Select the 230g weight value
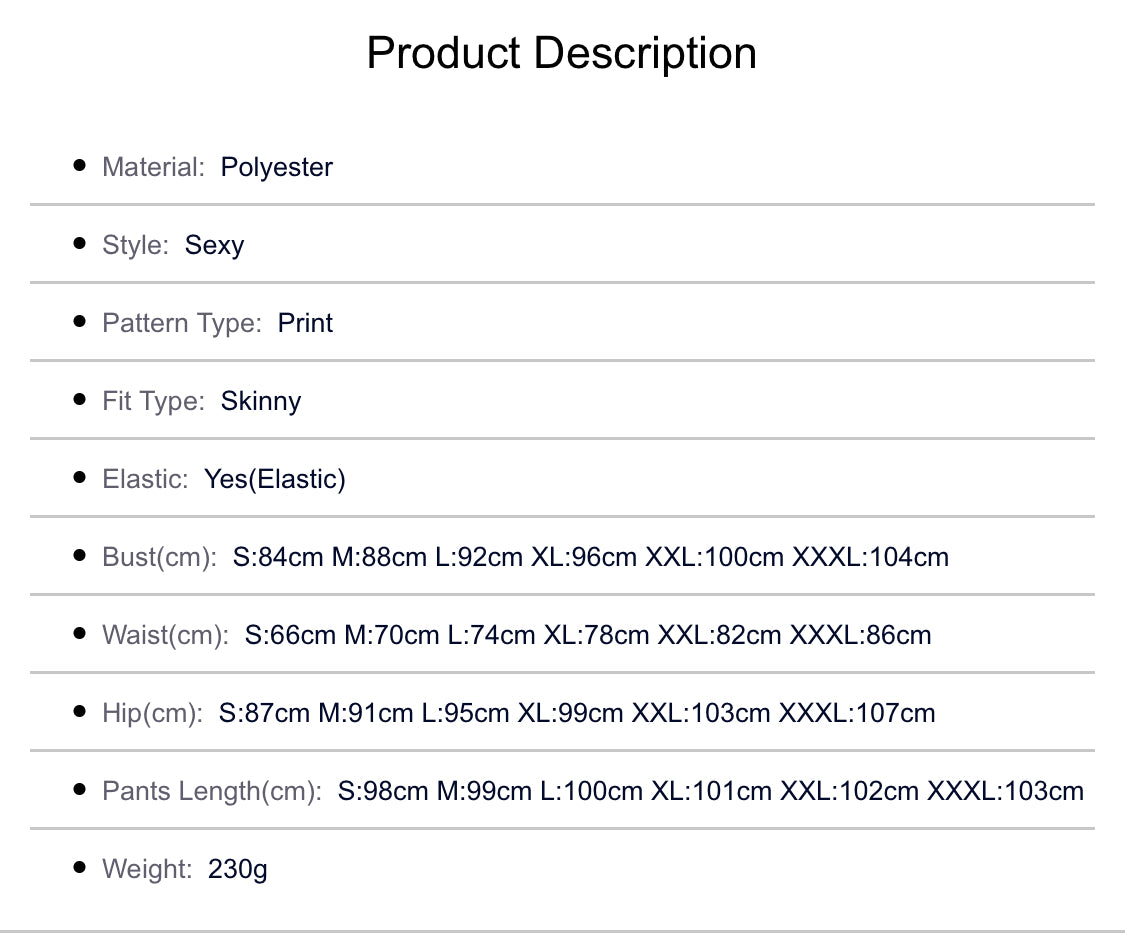1125x935 pixels. (x=238, y=869)
